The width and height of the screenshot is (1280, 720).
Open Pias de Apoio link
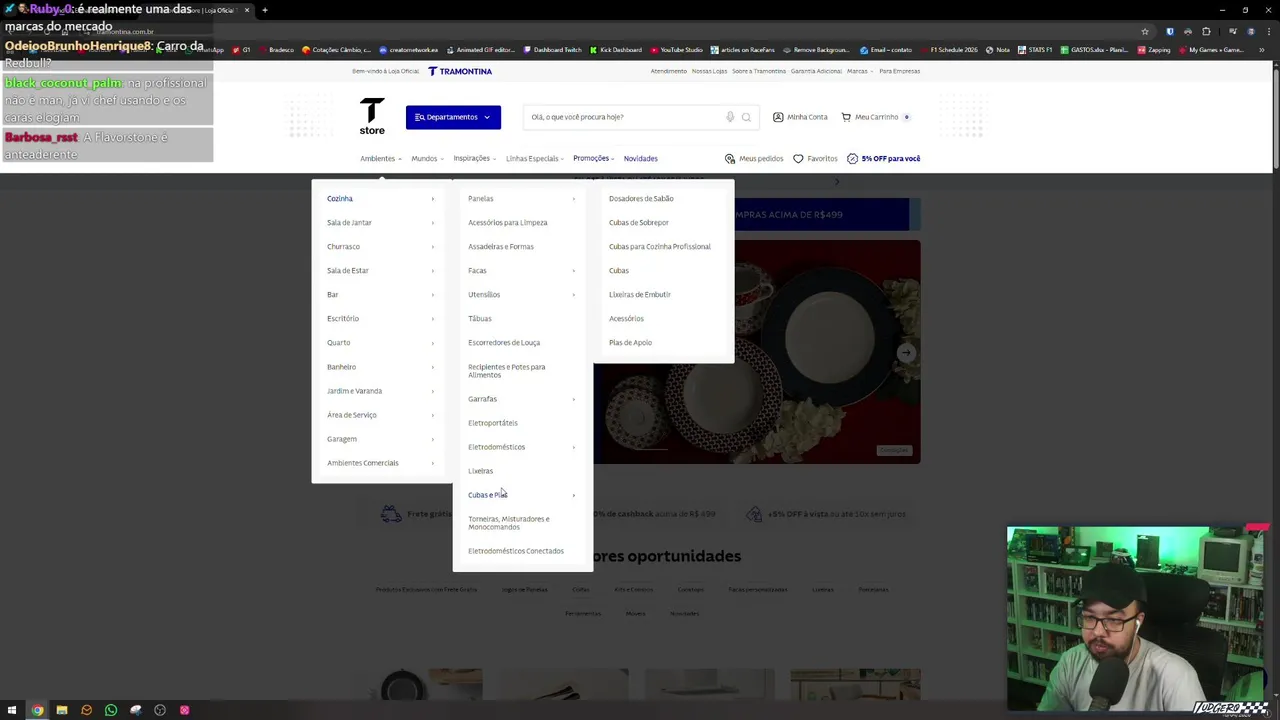click(x=630, y=342)
